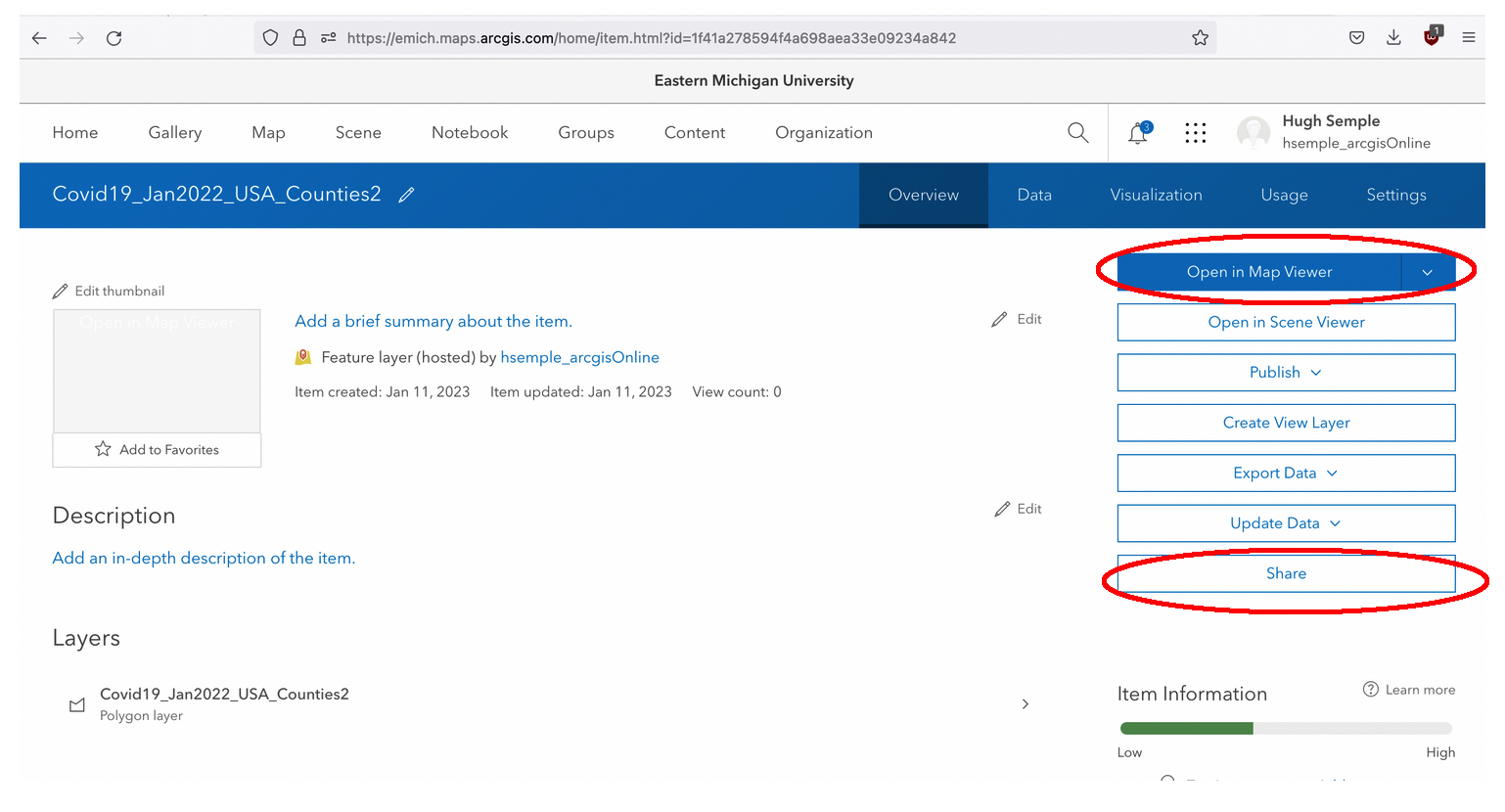The height and width of the screenshot is (812, 1505).
Task: Open the Publish dropdown
Action: (x=1286, y=373)
